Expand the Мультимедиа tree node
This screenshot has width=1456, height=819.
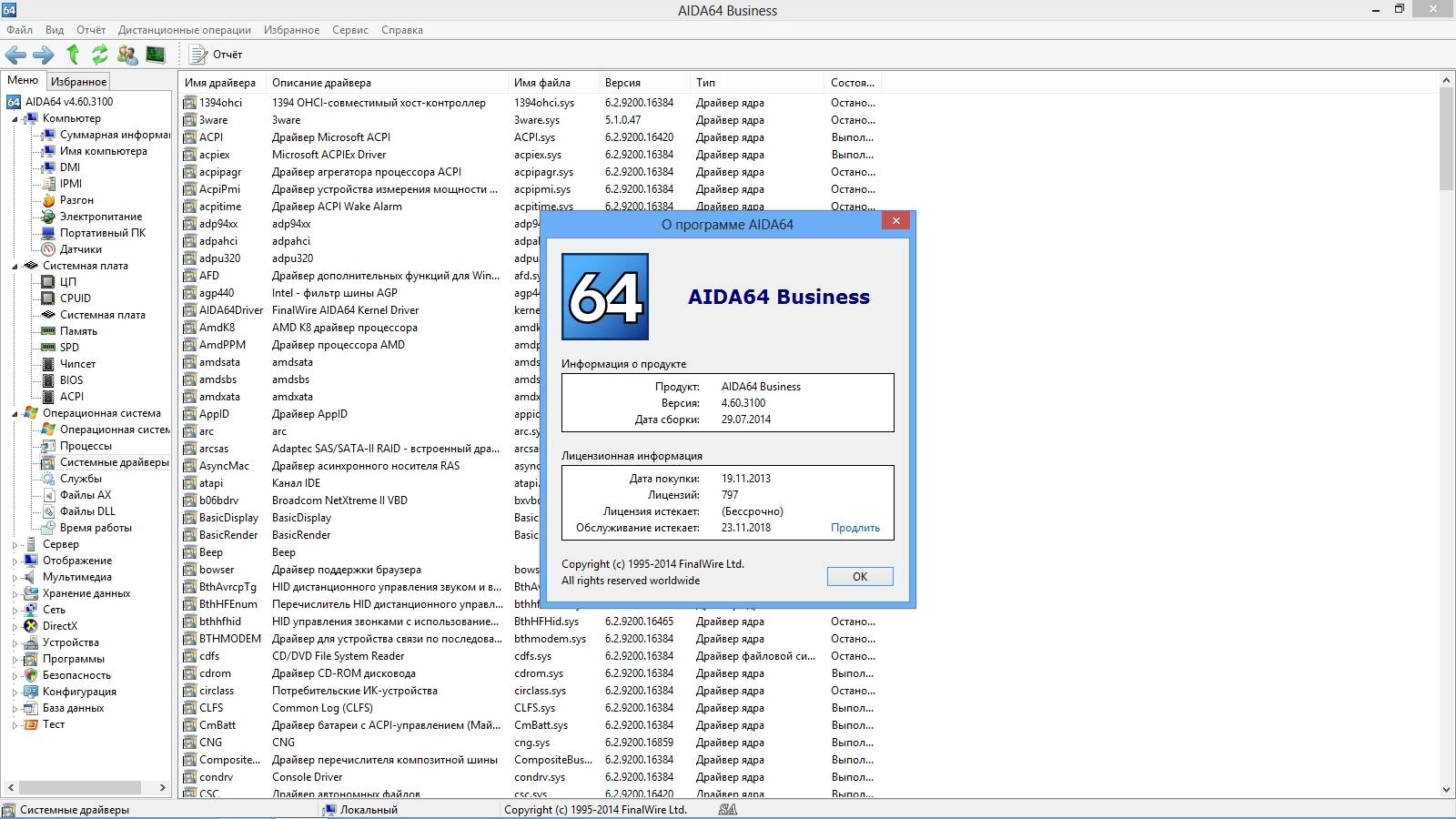coord(15,578)
